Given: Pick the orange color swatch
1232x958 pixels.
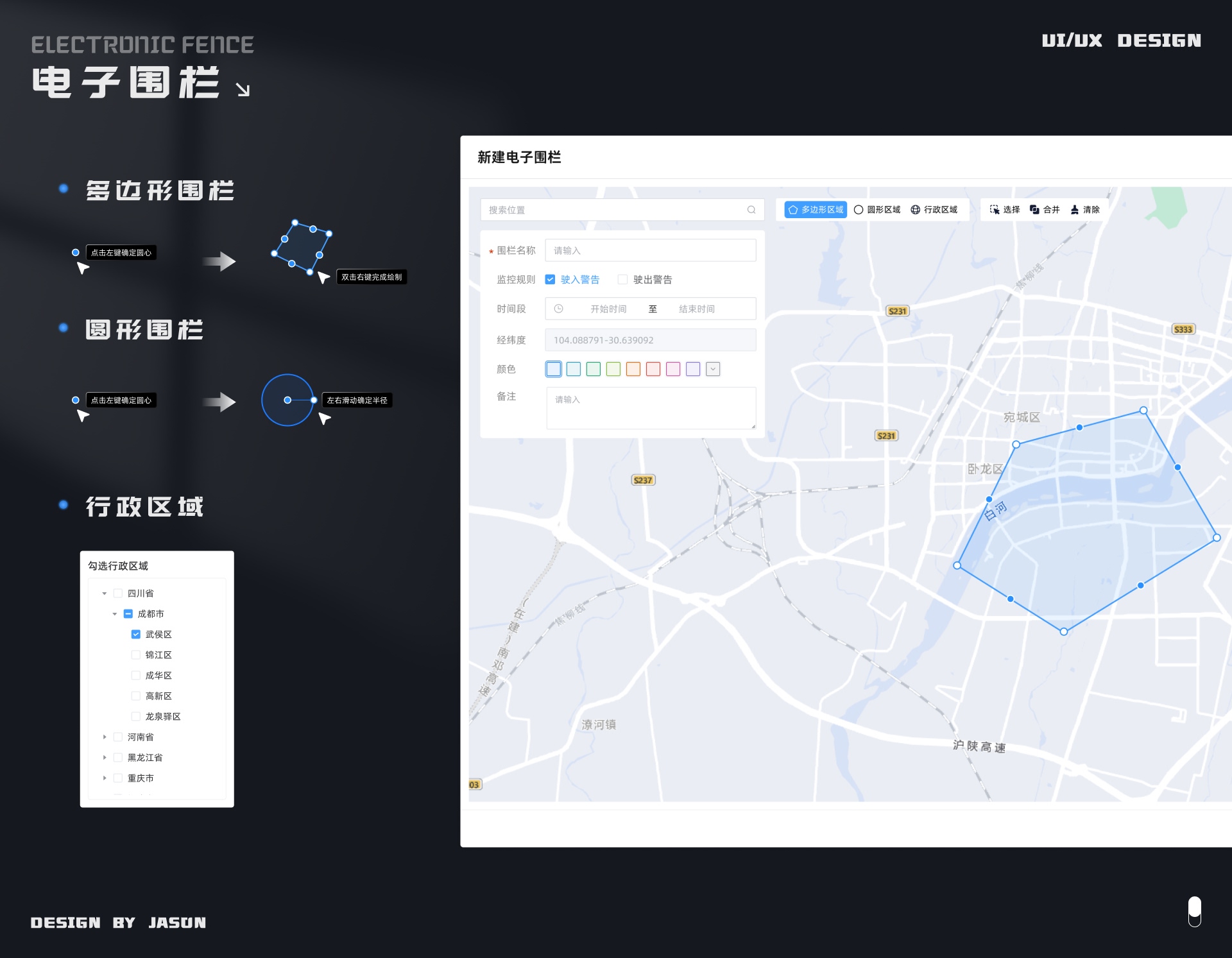Looking at the screenshot, I should click(633, 369).
